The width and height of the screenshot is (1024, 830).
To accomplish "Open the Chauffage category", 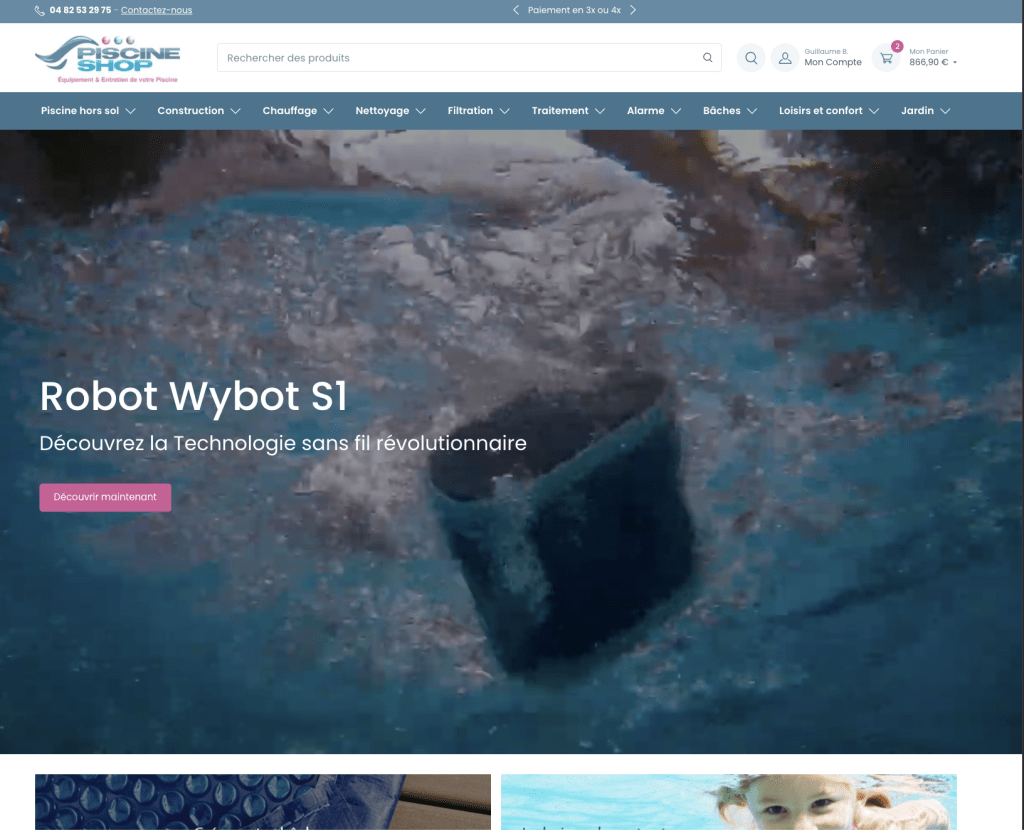I will click(290, 111).
